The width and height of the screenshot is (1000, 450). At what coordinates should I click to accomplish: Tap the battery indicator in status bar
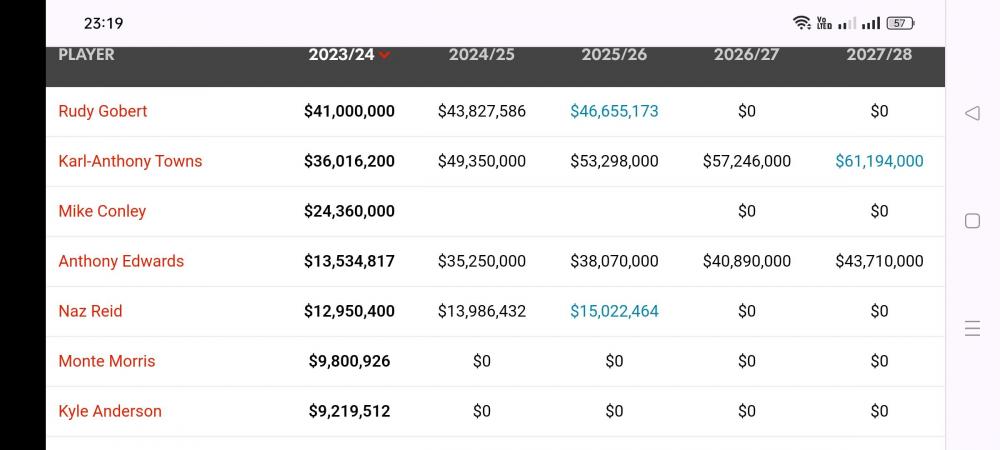click(x=900, y=23)
